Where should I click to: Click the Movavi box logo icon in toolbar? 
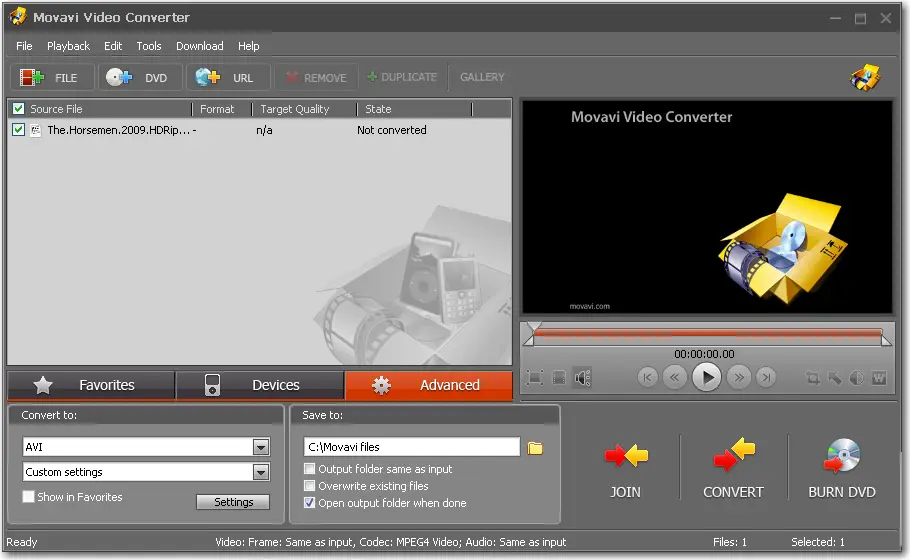(865, 78)
